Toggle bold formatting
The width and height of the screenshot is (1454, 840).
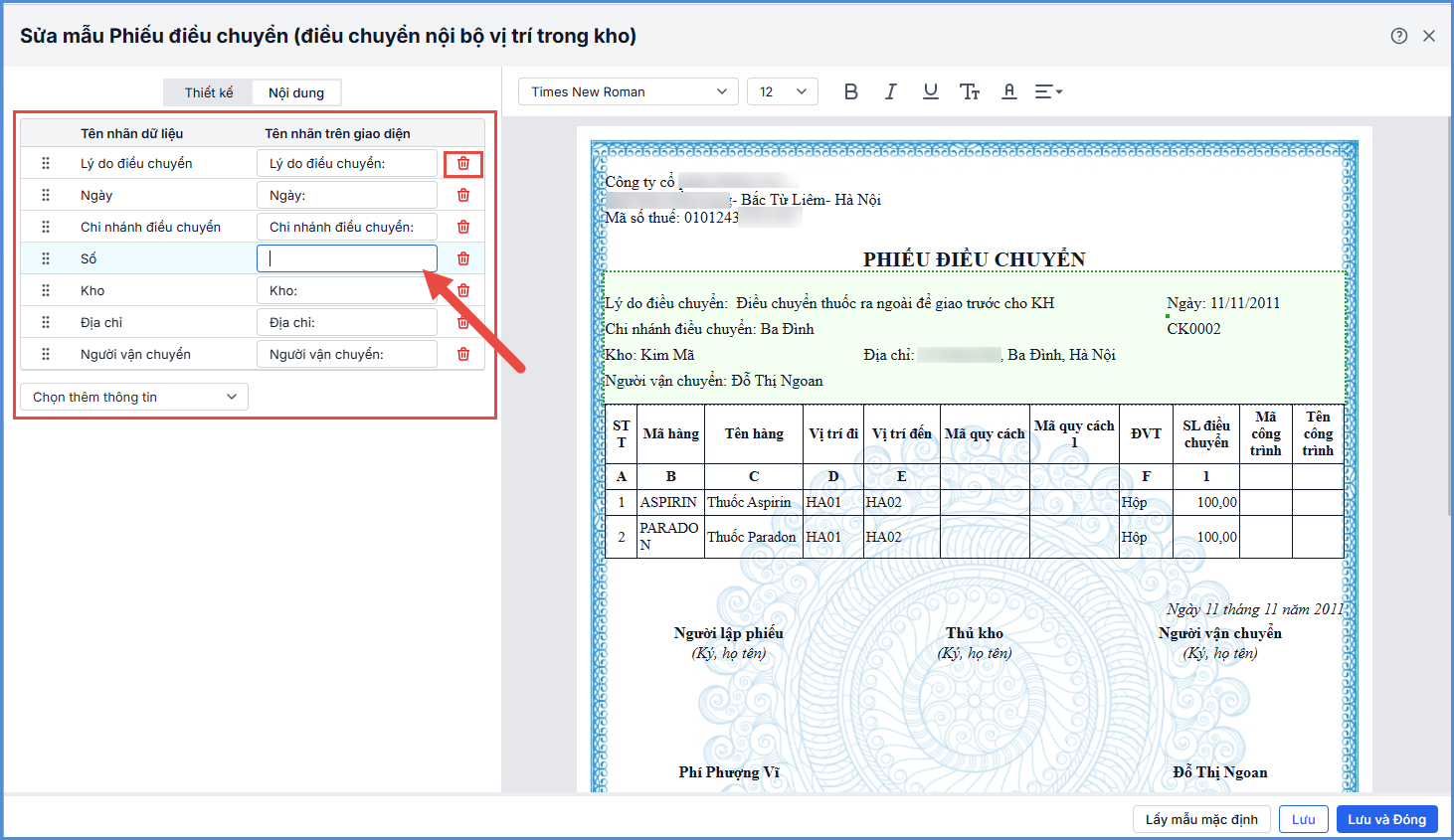(851, 91)
